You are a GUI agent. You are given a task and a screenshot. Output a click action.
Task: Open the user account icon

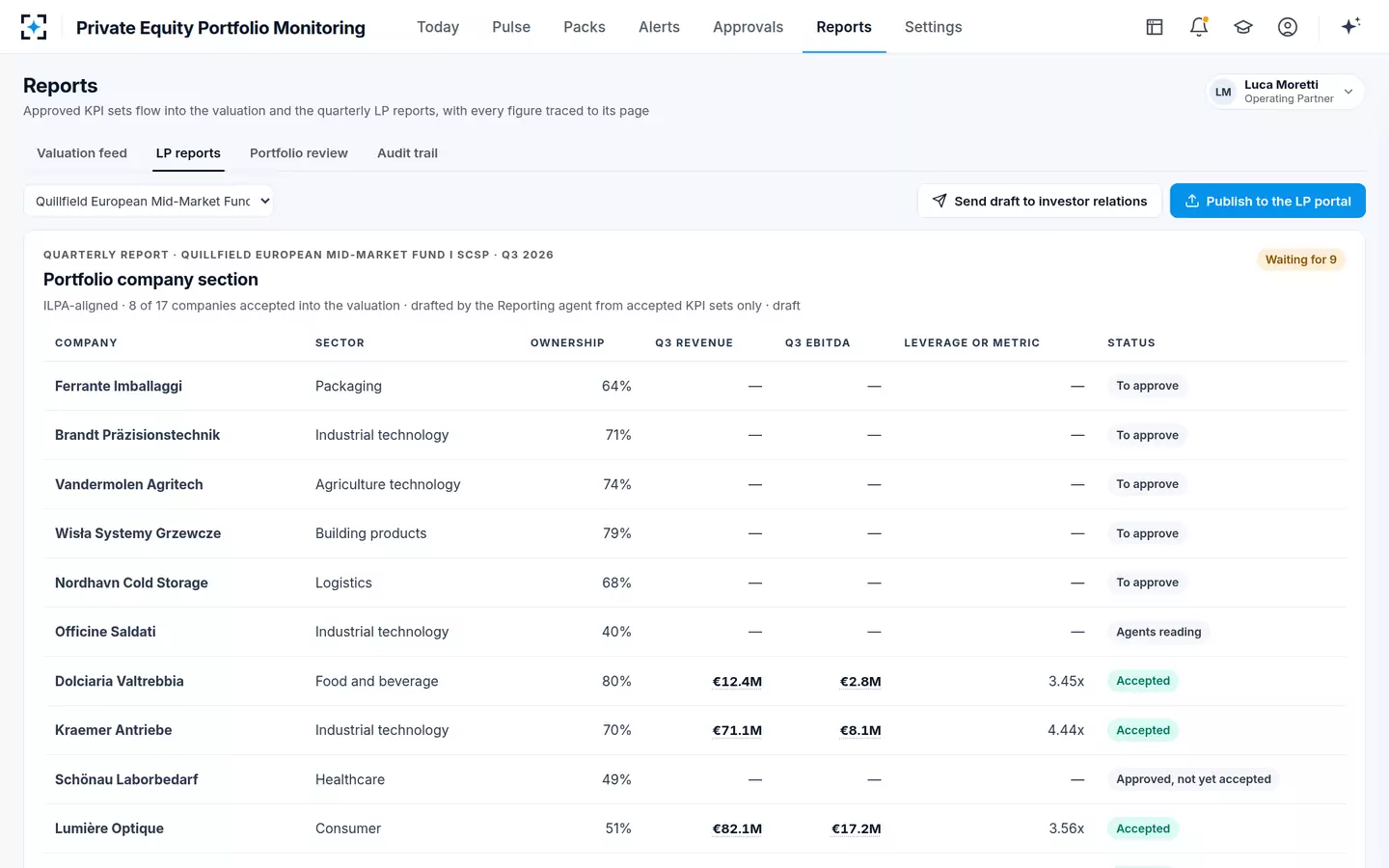point(1288,27)
